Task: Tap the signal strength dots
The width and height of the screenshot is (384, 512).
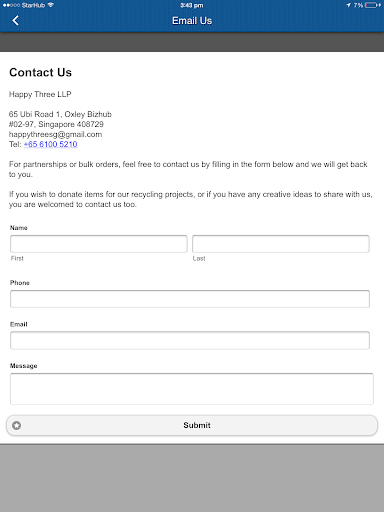Action: click(x=11, y=5)
